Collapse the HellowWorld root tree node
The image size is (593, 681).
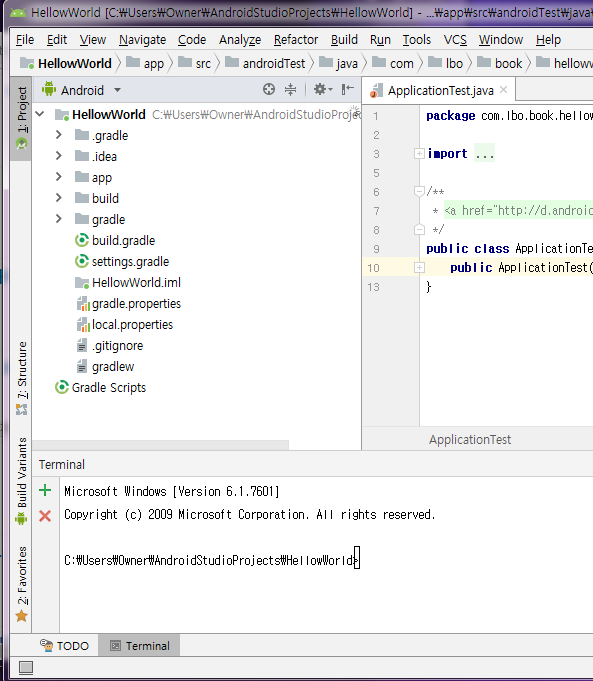40,114
